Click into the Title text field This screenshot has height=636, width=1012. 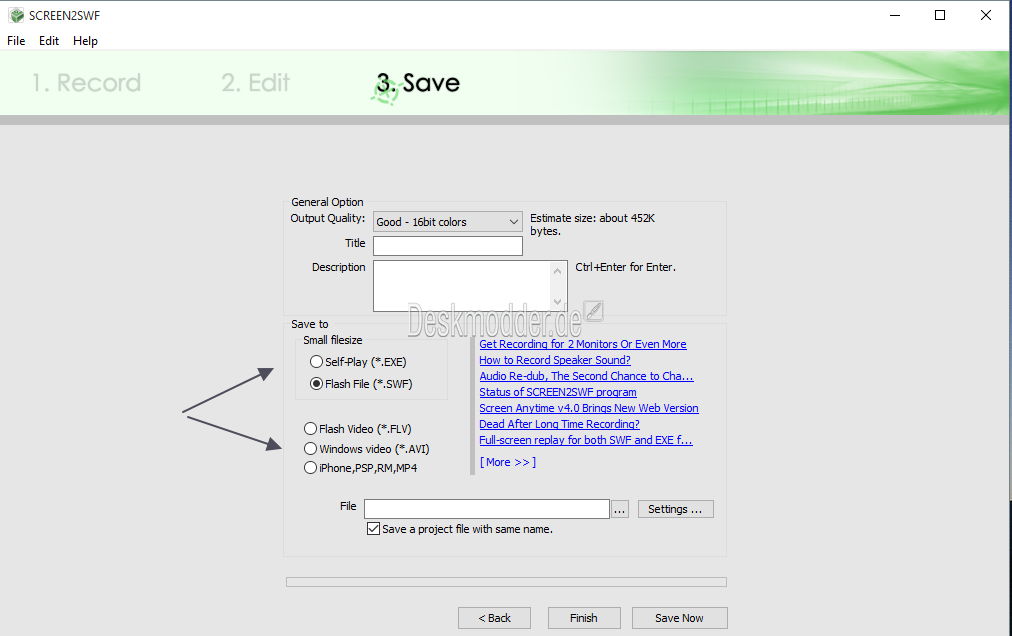pos(448,245)
